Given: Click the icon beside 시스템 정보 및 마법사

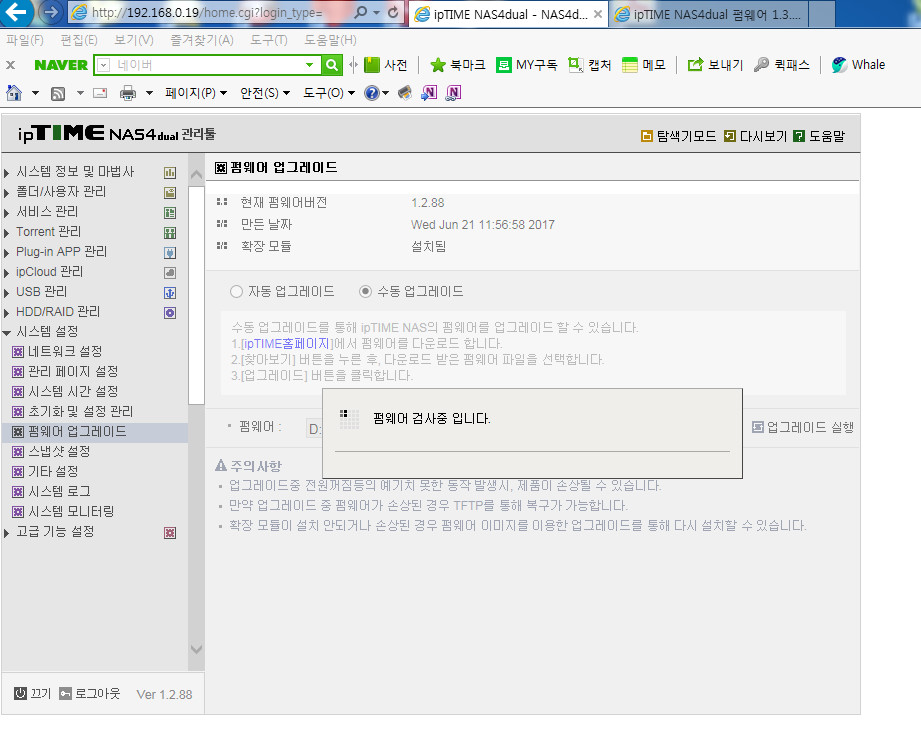Looking at the screenshot, I should (x=170, y=173).
